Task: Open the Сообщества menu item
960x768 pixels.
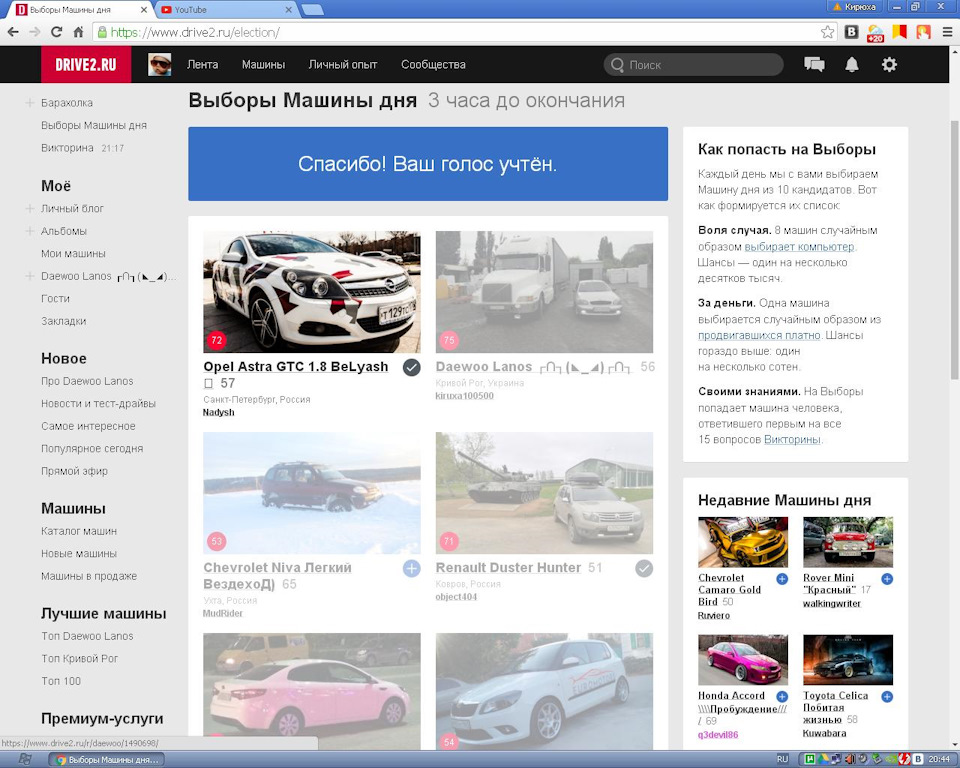Action: coord(433,64)
